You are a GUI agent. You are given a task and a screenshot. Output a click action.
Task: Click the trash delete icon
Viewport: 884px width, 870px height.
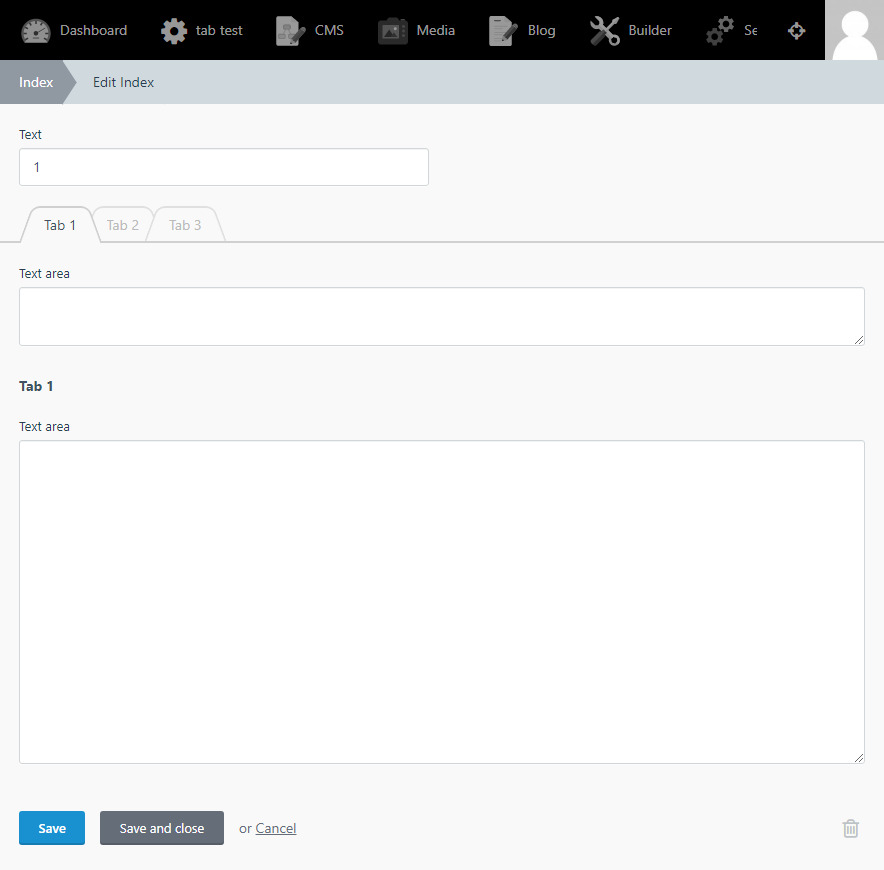pyautogui.click(x=850, y=828)
